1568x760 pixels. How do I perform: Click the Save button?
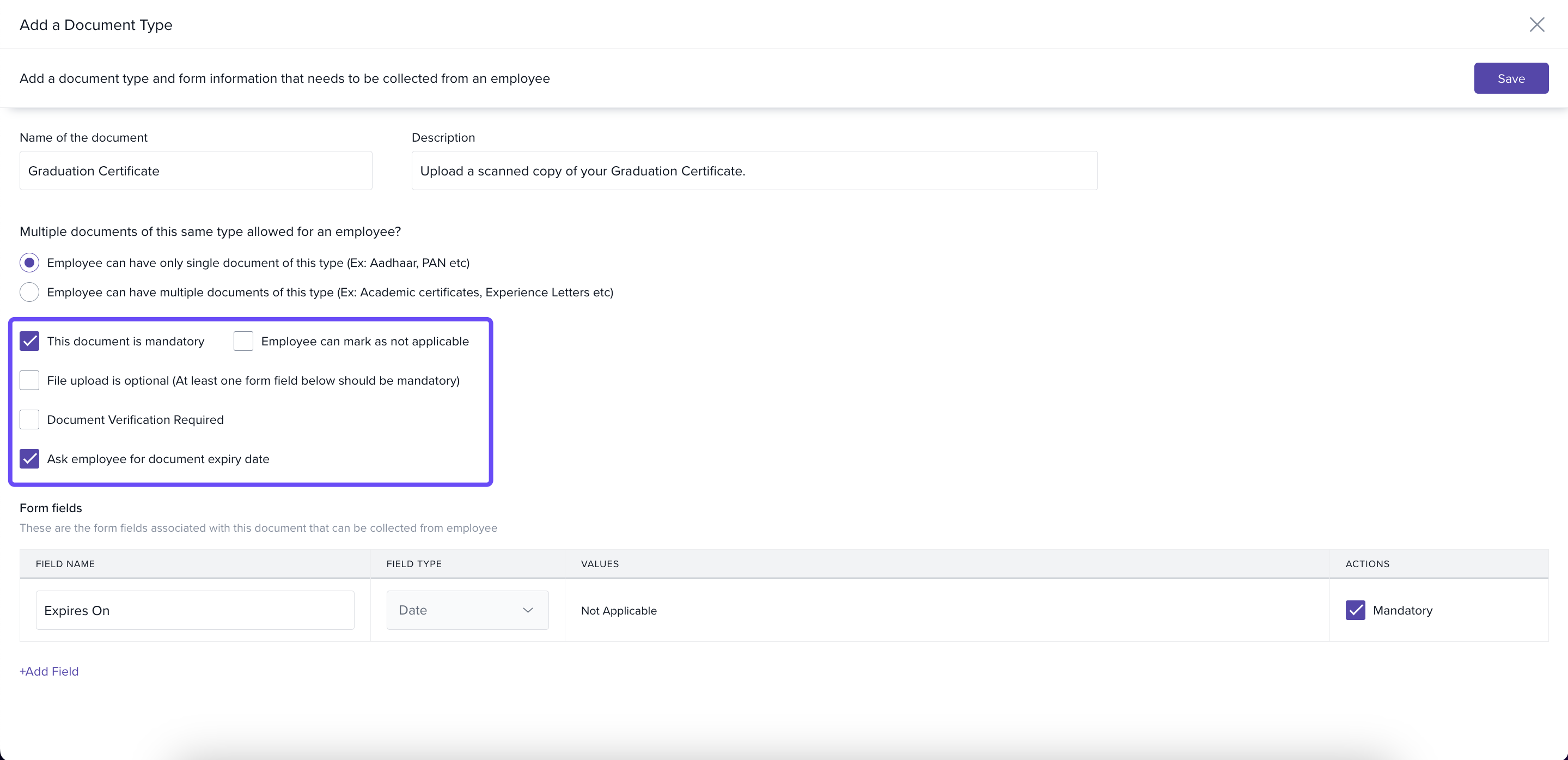click(x=1510, y=78)
